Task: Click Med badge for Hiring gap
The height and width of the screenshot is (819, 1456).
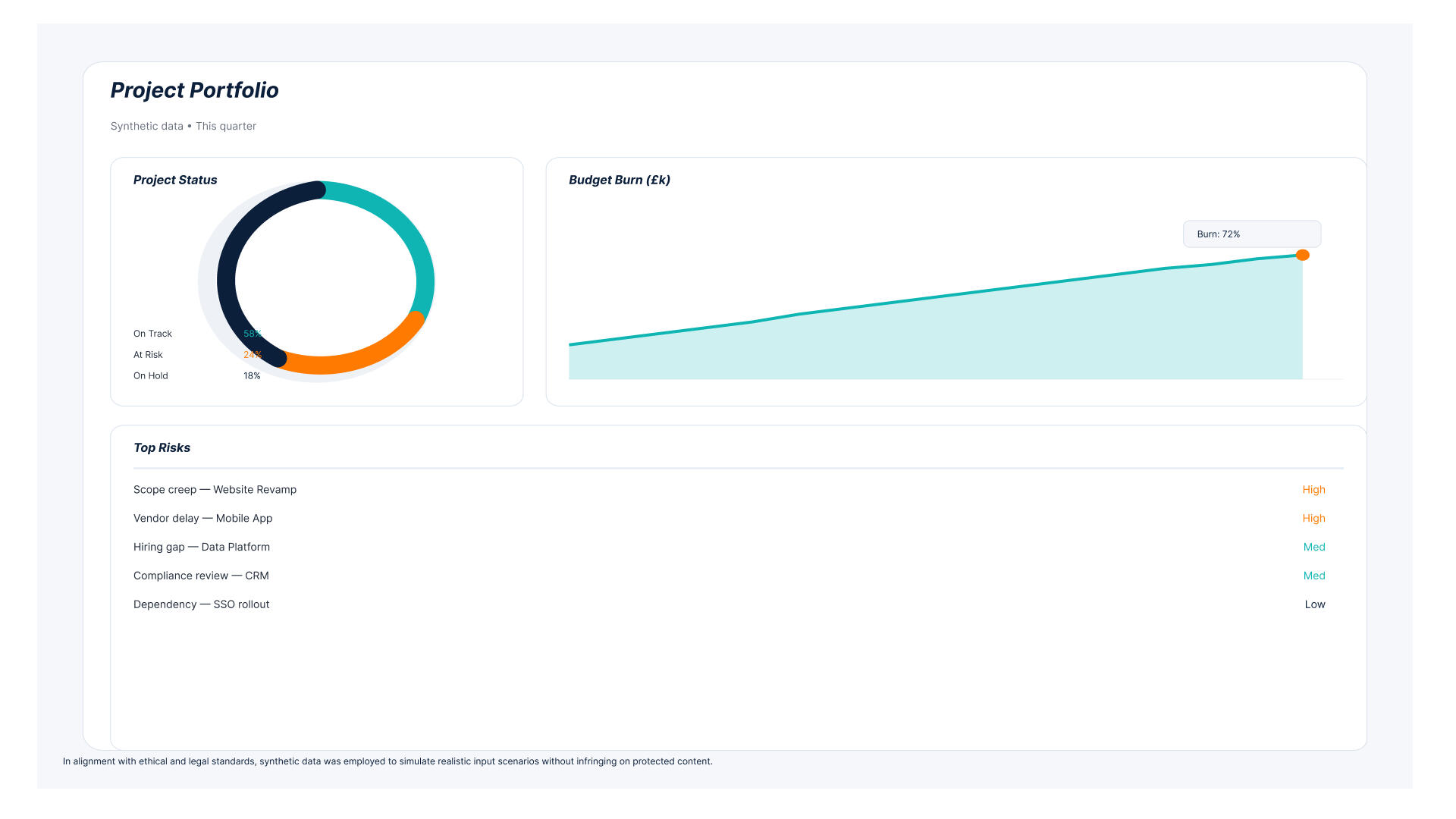Action: [1313, 548]
